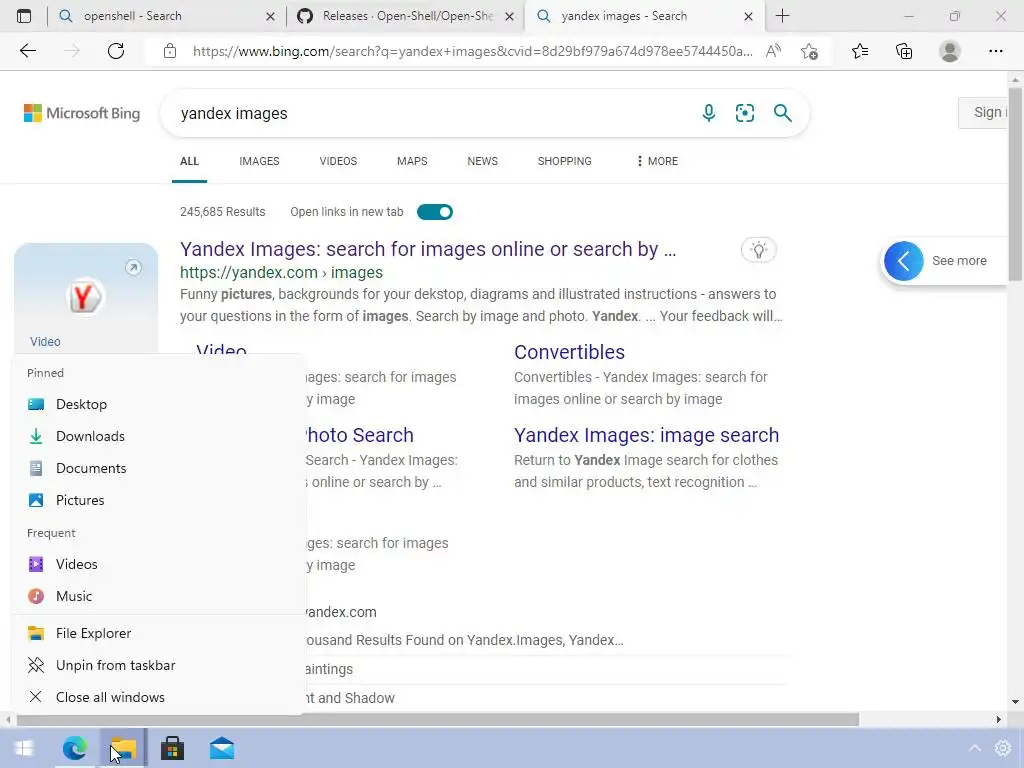Select Close all windows
Screen dimensions: 1024x768
[158, 697]
